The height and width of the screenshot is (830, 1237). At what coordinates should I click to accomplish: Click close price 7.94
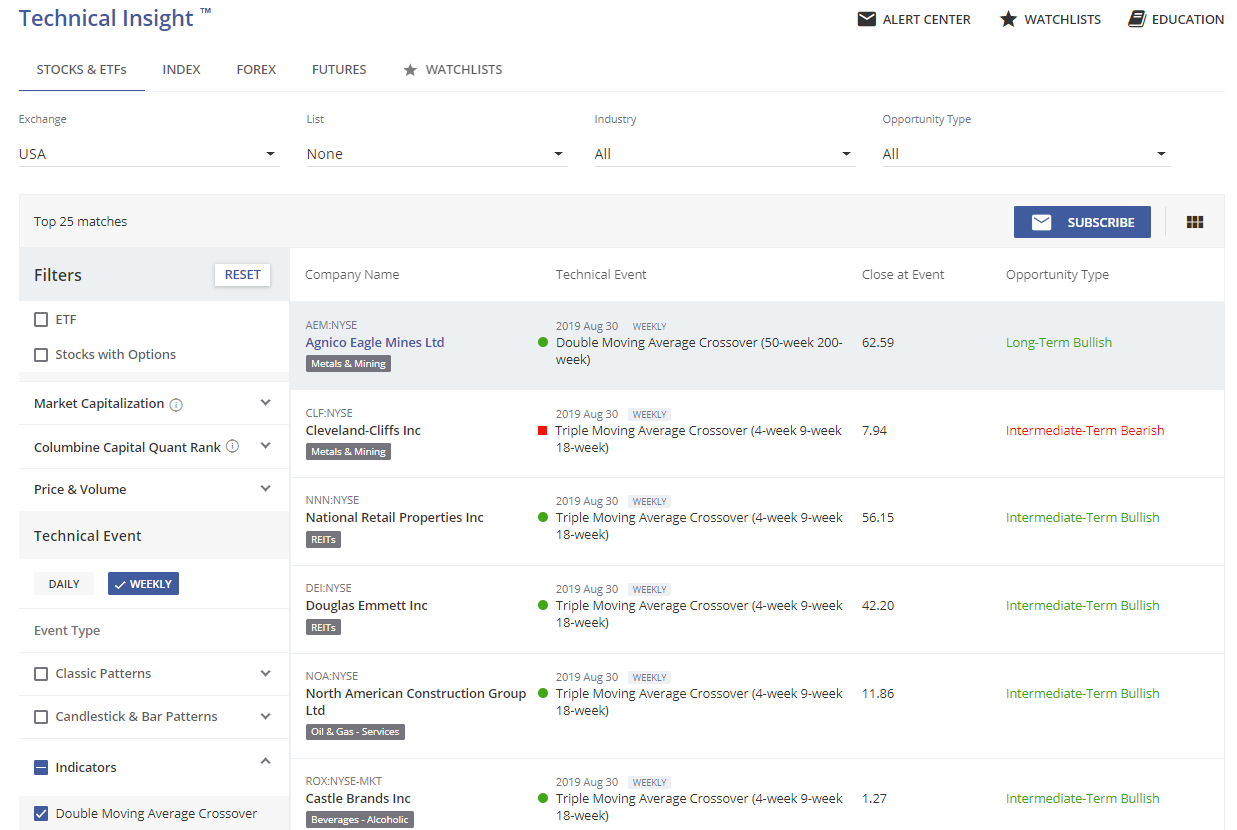(874, 430)
